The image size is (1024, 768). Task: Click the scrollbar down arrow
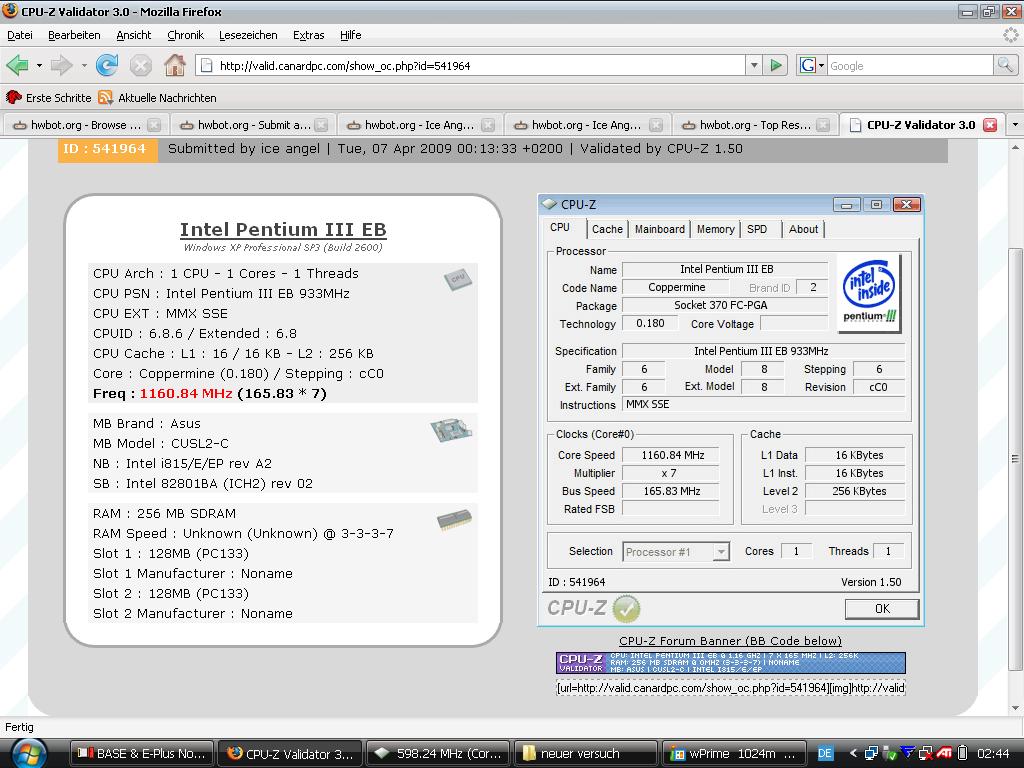pos(1015,709)
